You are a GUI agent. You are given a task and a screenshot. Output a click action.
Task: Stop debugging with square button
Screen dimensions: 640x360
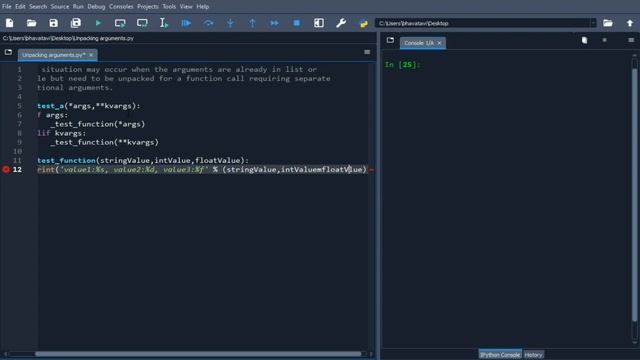[x=297, y=23]
